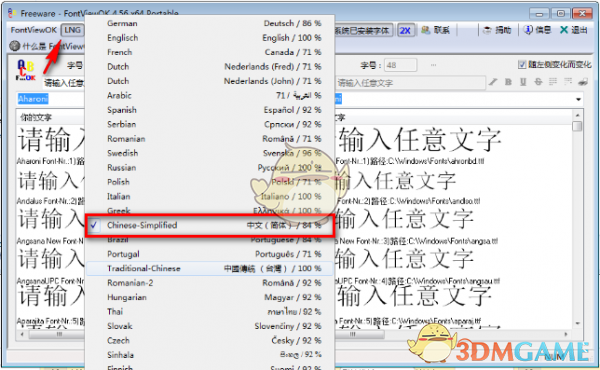Select French Canada language entry
Screen dimensions: 600x370
(210, 52)
